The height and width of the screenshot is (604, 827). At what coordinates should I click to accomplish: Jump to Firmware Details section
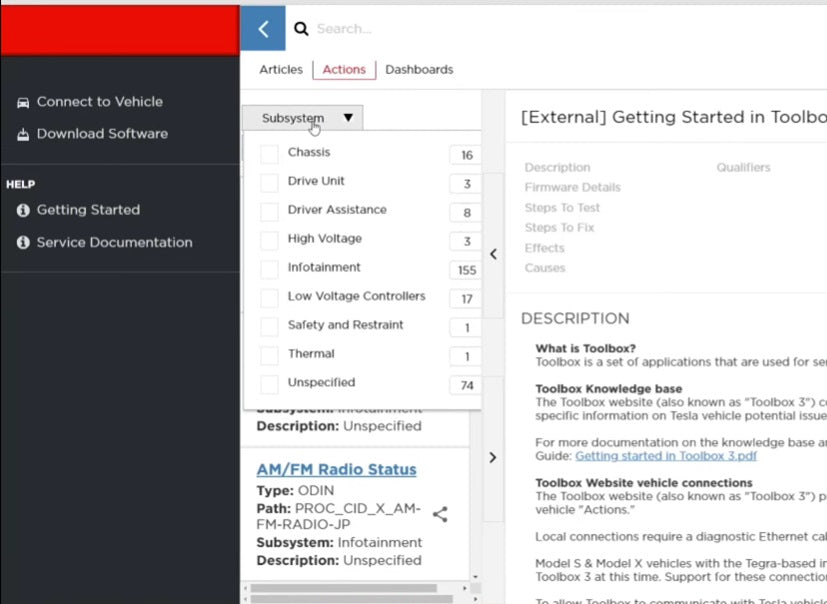[x=572, y=188]
